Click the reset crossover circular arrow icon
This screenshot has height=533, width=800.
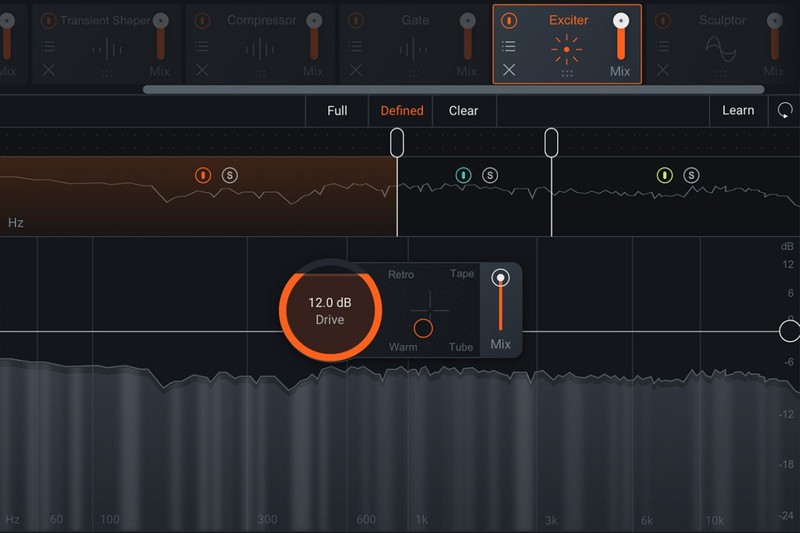[x=785, y=110]
